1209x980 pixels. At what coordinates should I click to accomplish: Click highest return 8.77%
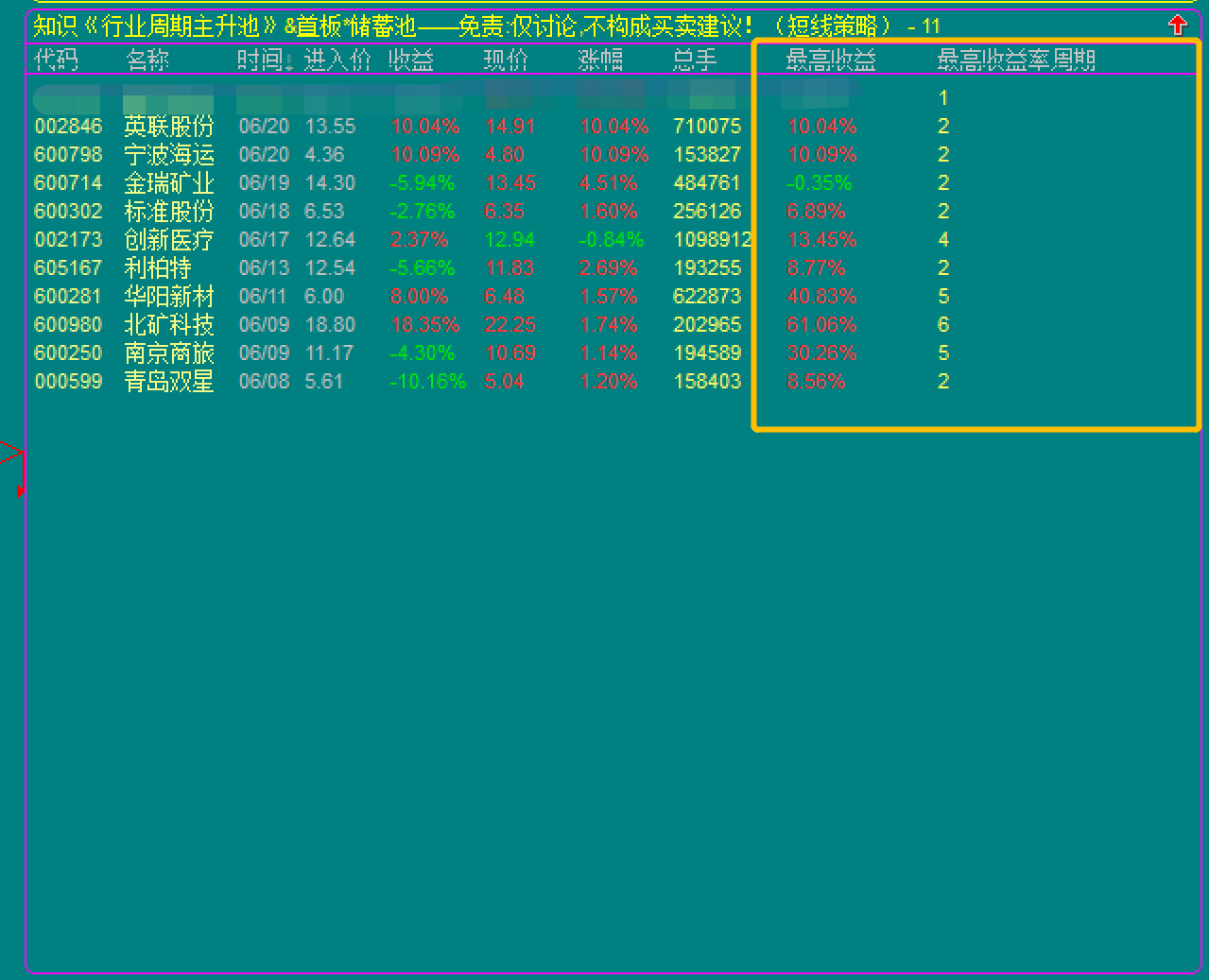point(816,268)
